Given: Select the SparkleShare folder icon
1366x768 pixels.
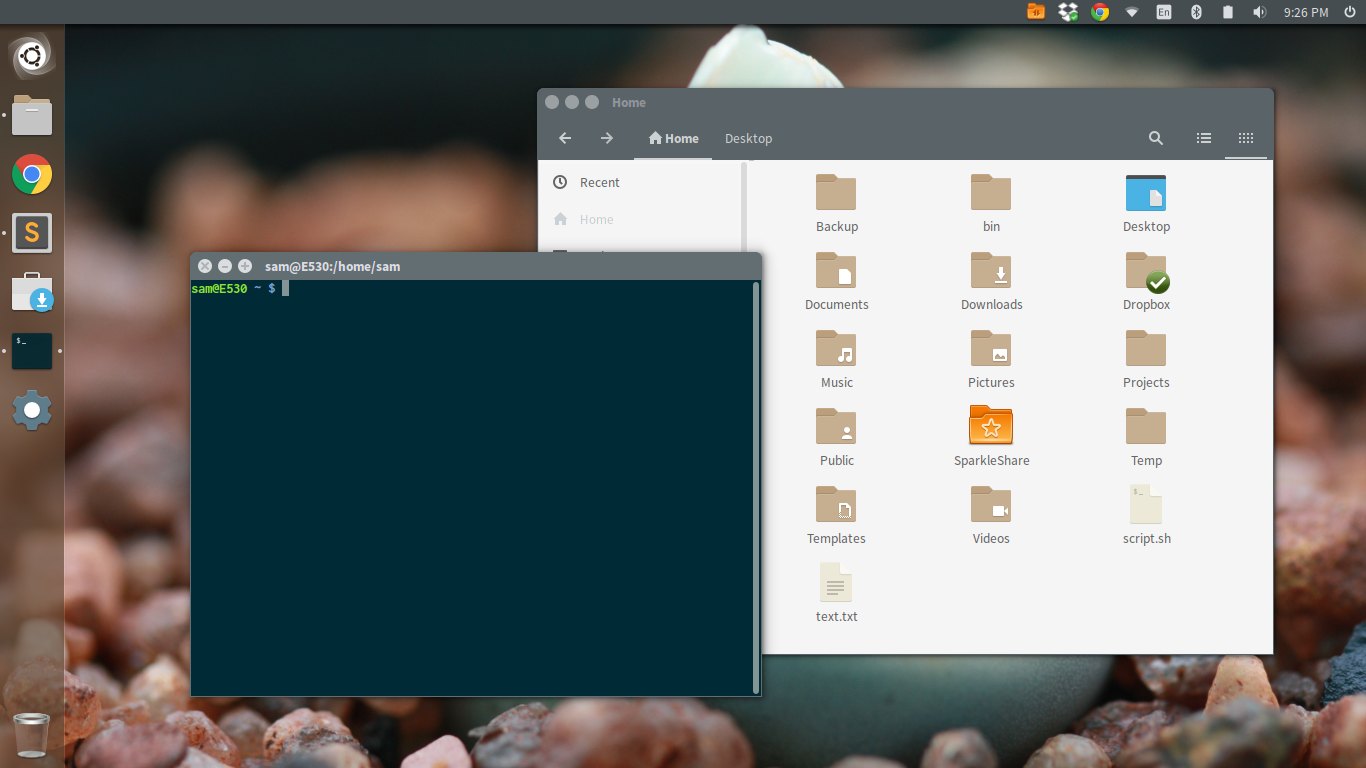Looking at the screenshot, I should point(991,426).
